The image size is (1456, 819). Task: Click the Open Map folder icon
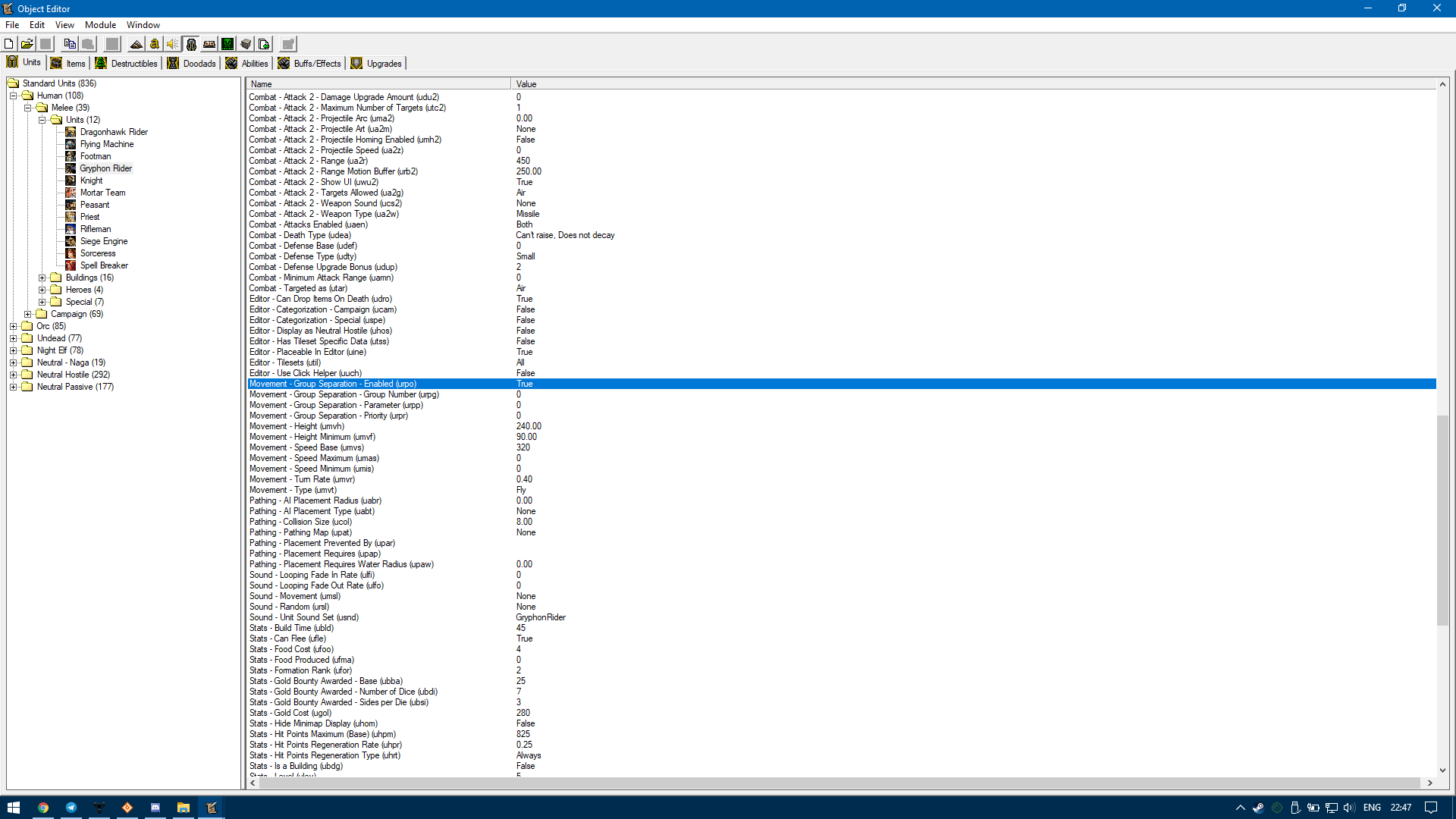tap(27, 44)
